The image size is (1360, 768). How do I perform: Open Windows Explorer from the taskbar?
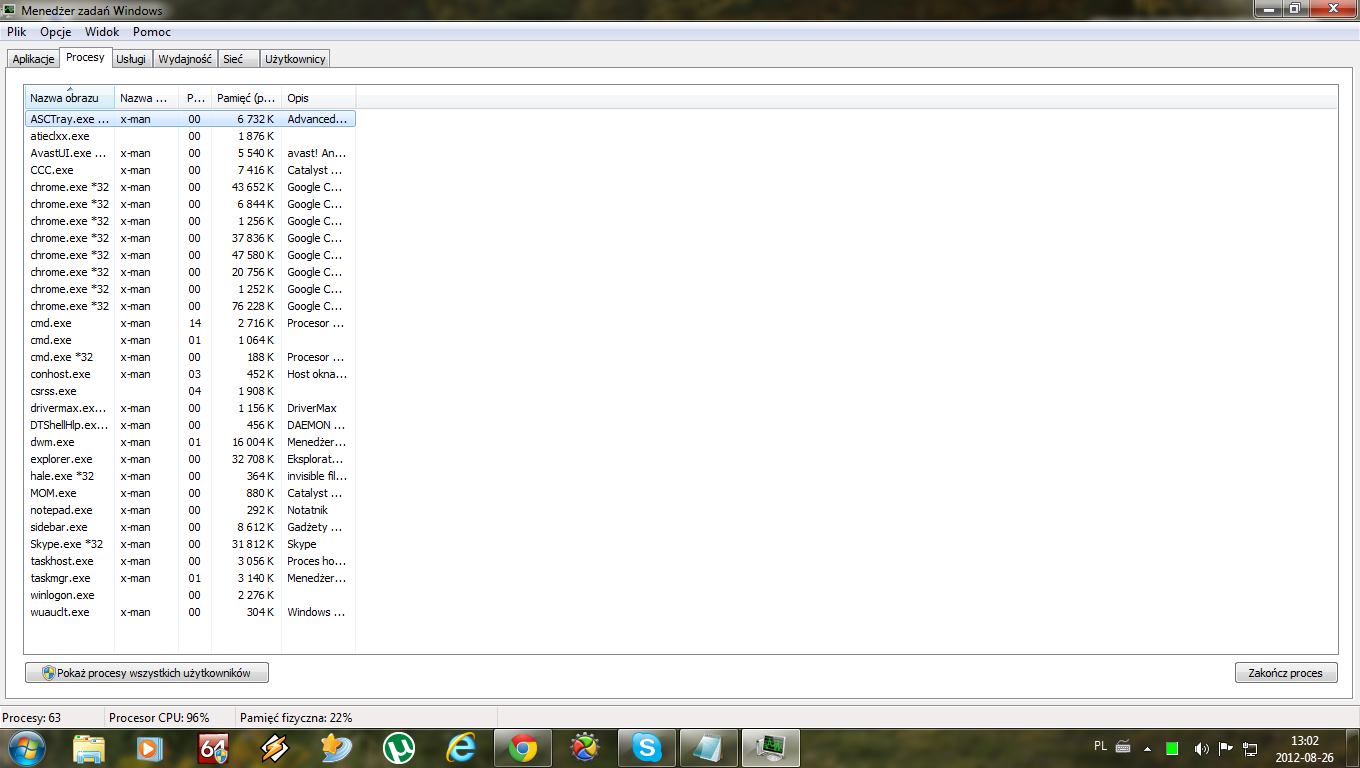[x=89, y=747]
